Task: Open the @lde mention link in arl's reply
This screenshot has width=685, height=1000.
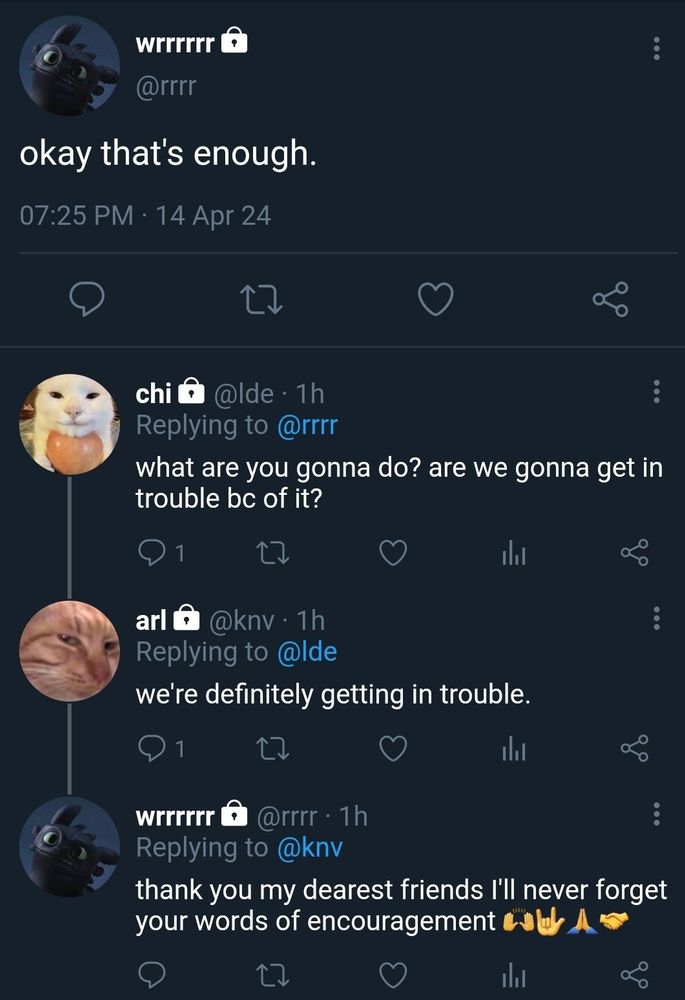Action: tap(307, 652)
